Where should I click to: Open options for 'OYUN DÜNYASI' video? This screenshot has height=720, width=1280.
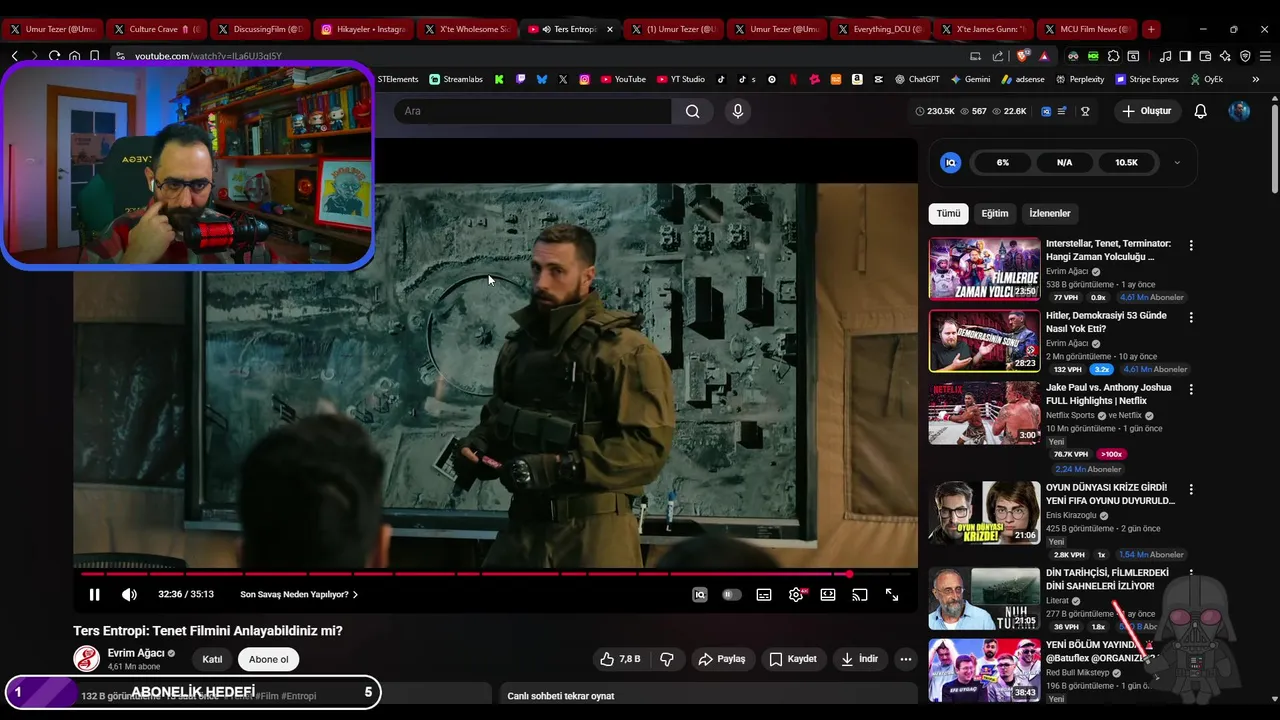(1190, 489)
